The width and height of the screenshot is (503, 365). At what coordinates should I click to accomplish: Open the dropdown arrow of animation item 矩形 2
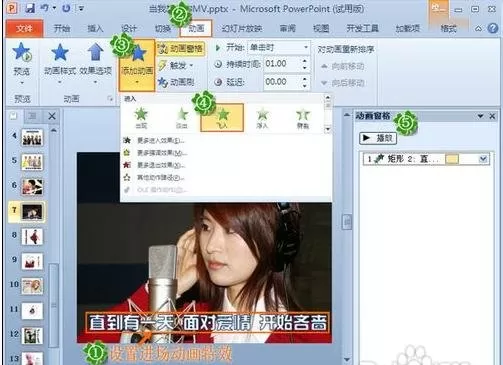483,159
